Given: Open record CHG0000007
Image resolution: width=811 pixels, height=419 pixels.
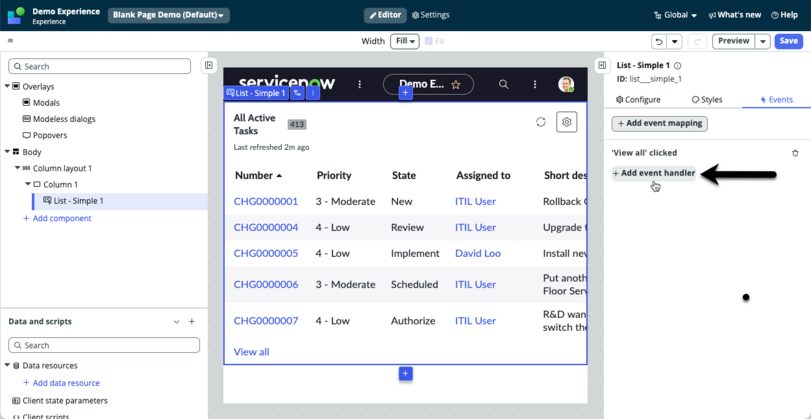Looking at the screenshot, I should point(266,320).
